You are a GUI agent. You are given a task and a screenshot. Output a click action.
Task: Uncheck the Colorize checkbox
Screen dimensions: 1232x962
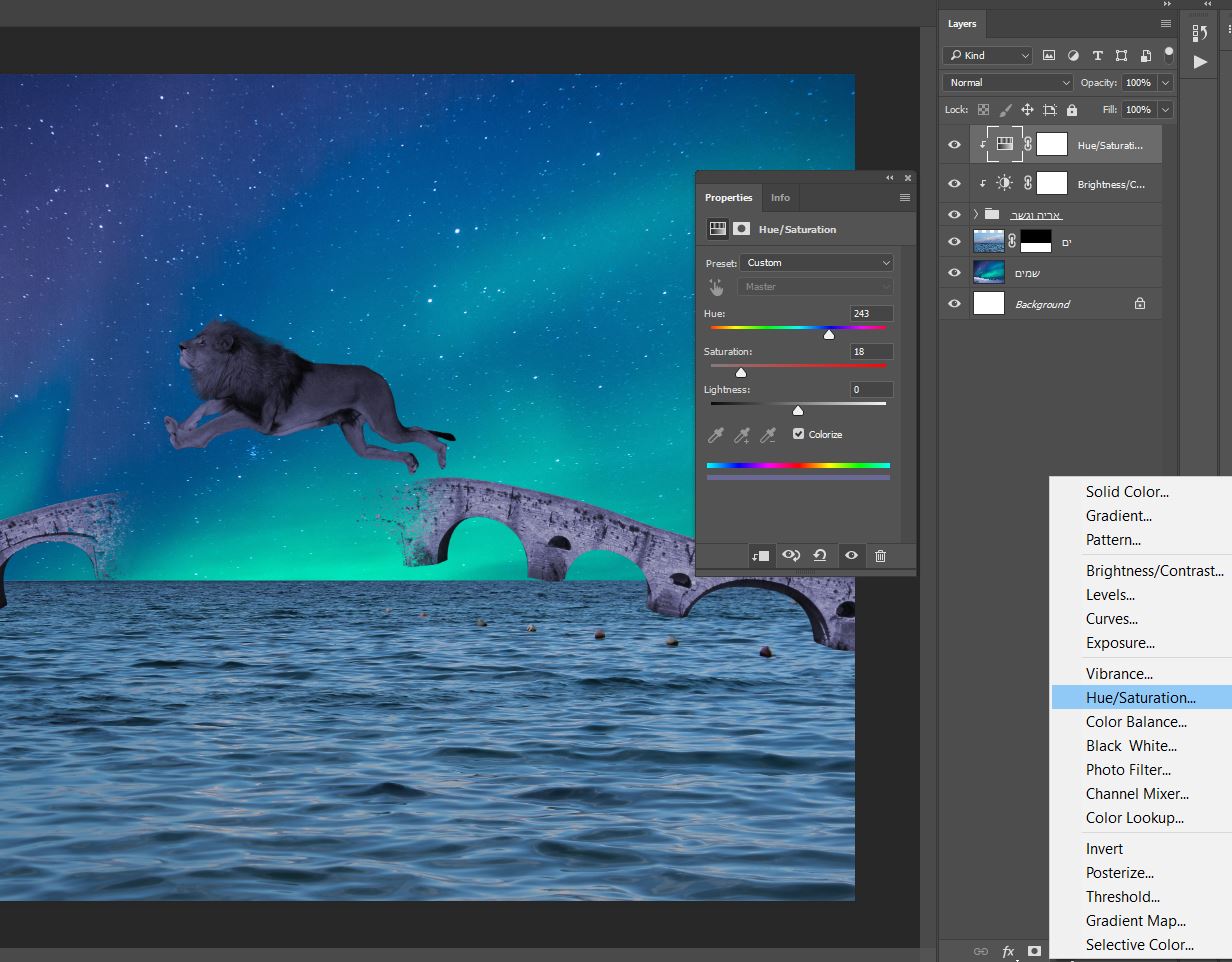point(798,434)
